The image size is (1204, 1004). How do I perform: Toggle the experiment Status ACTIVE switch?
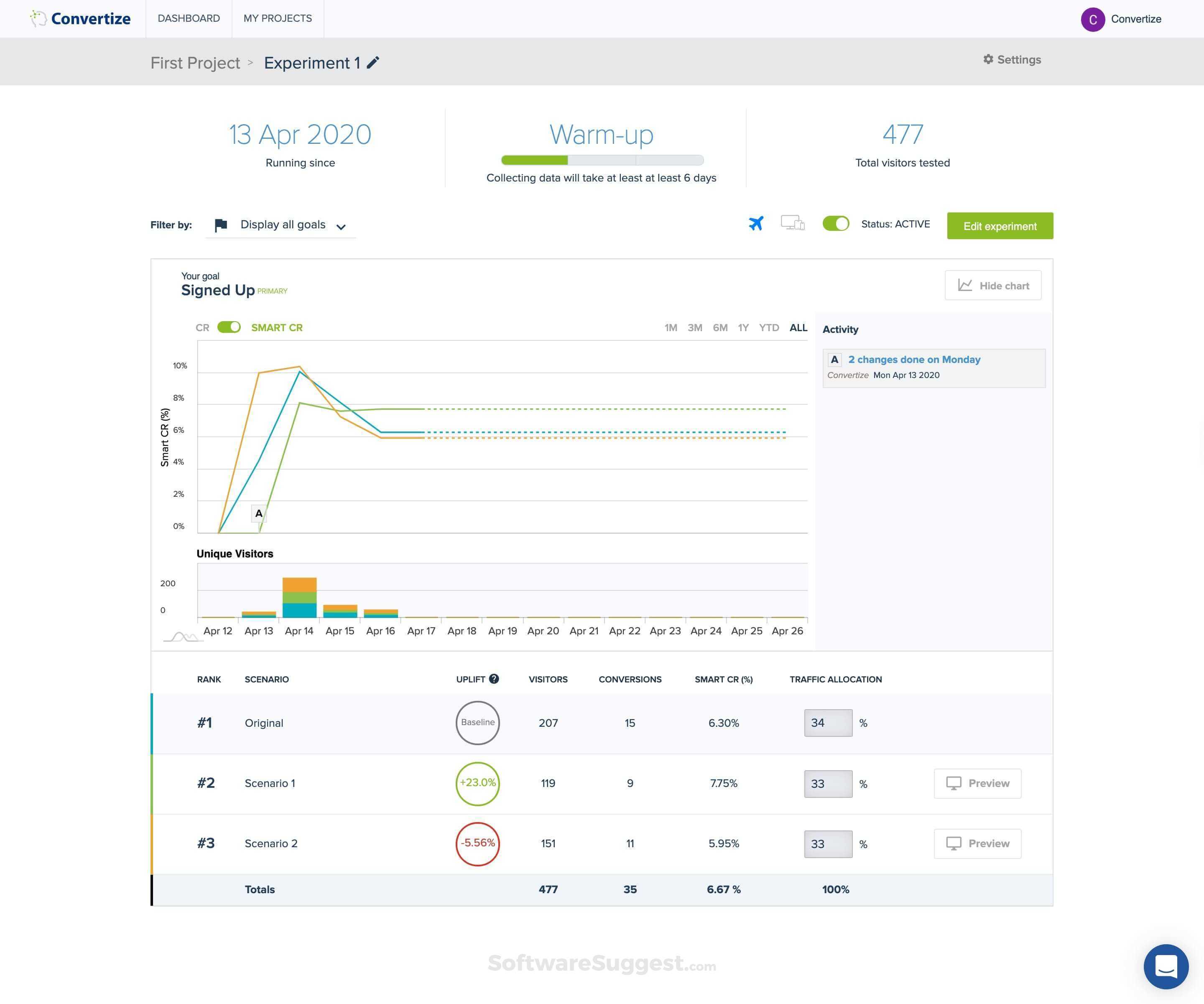[x=836, y=224]
